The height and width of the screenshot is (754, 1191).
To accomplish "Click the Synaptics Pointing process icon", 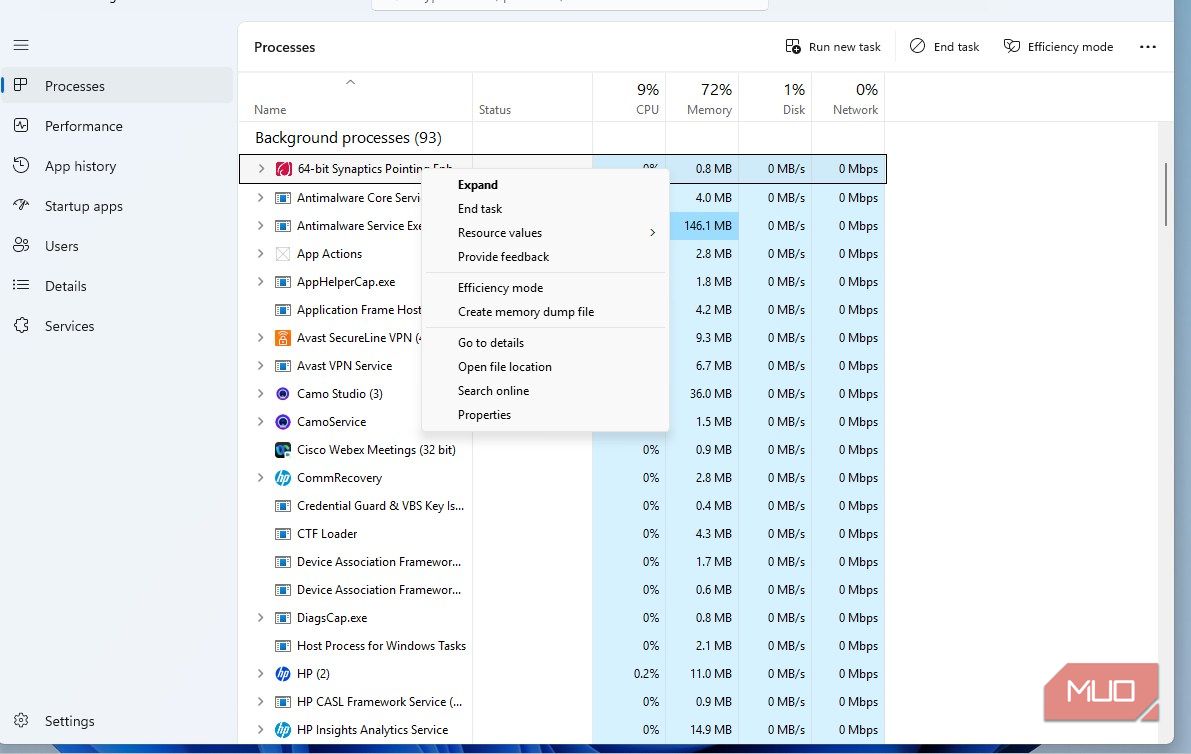I will pyautogui.click(x=283, y=169).
